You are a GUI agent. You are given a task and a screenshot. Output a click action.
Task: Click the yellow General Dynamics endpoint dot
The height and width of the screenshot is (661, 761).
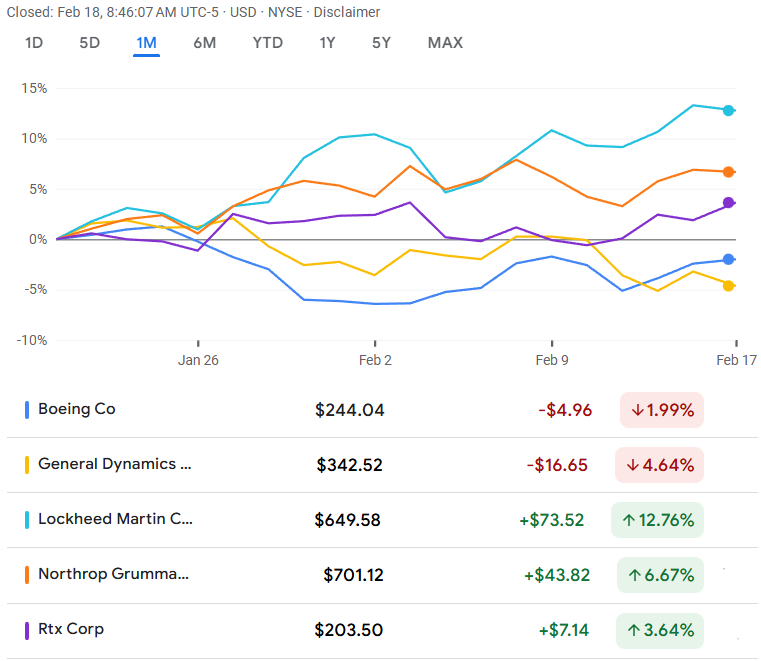pos(728,286)
